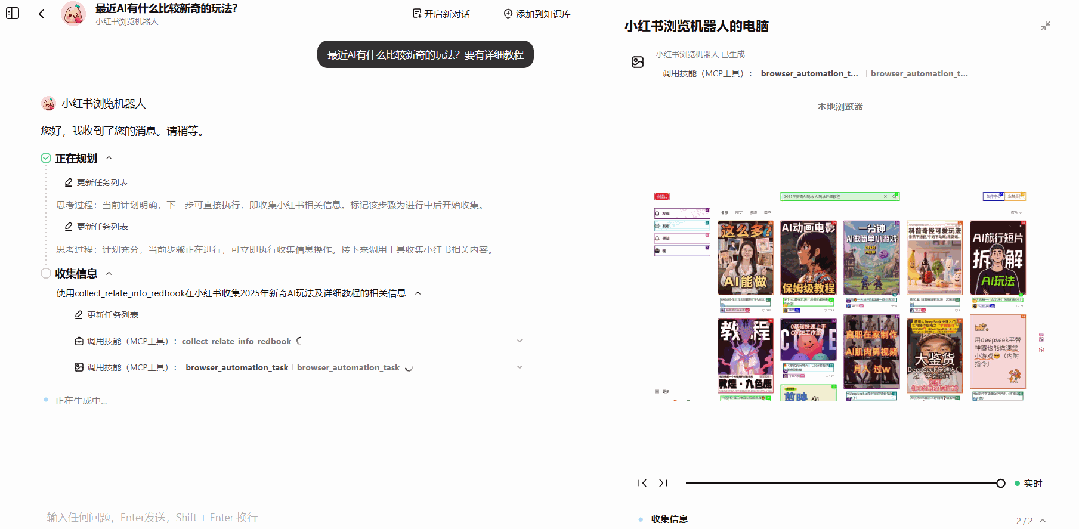Image resolution: width=1079 pixels, height=529 pixels.
Task: Click the 本地浏览器 label
Action: [840, 107]
